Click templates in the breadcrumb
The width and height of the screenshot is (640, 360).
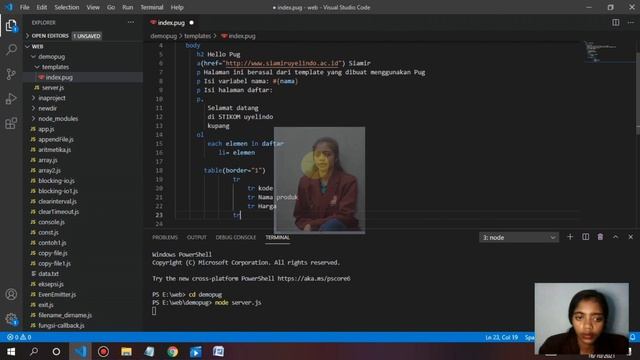click(x=198, y=36)
